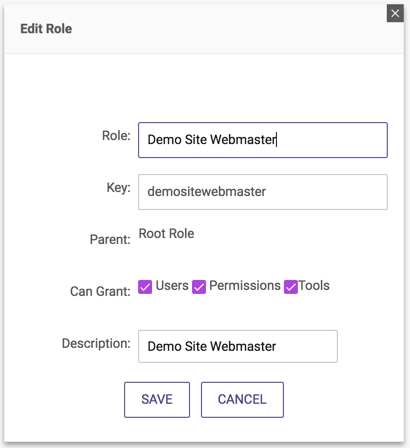
Task: Save the role changes
Action: (157, 400)
